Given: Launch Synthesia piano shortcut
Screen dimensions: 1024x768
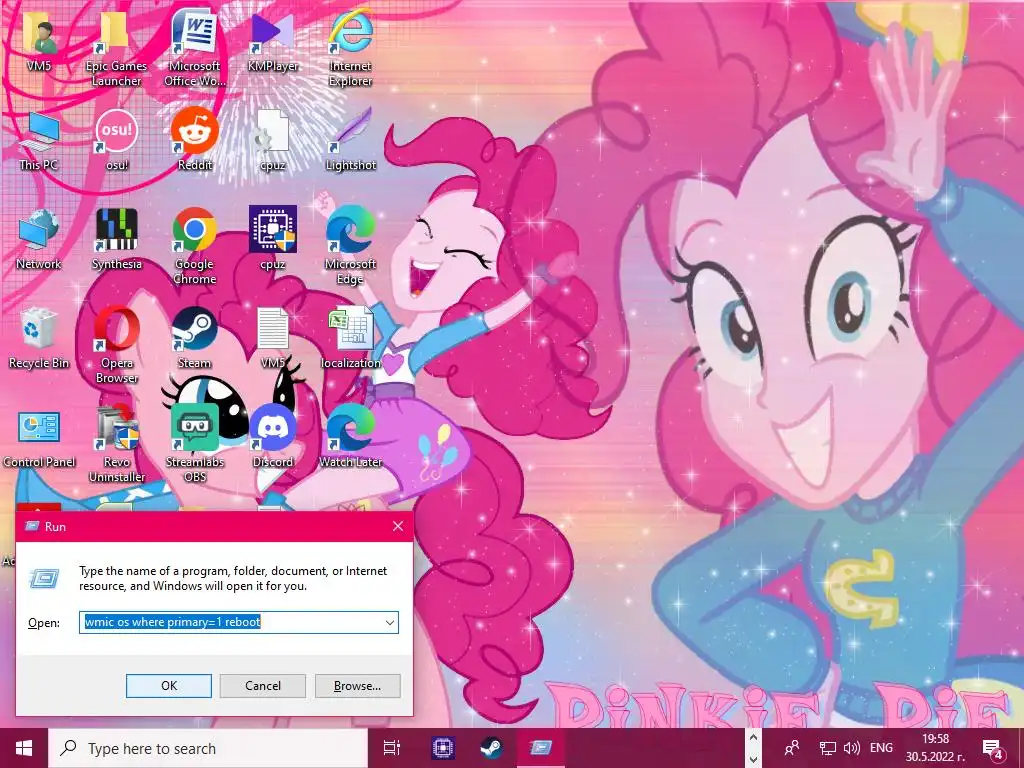Looking at the screenshot, I should (116, 240).
